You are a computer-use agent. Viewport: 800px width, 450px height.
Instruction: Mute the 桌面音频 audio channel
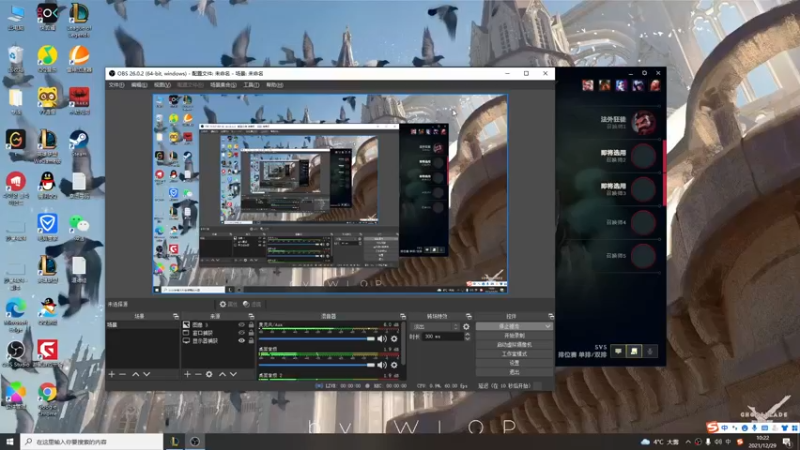coord(382,365)
